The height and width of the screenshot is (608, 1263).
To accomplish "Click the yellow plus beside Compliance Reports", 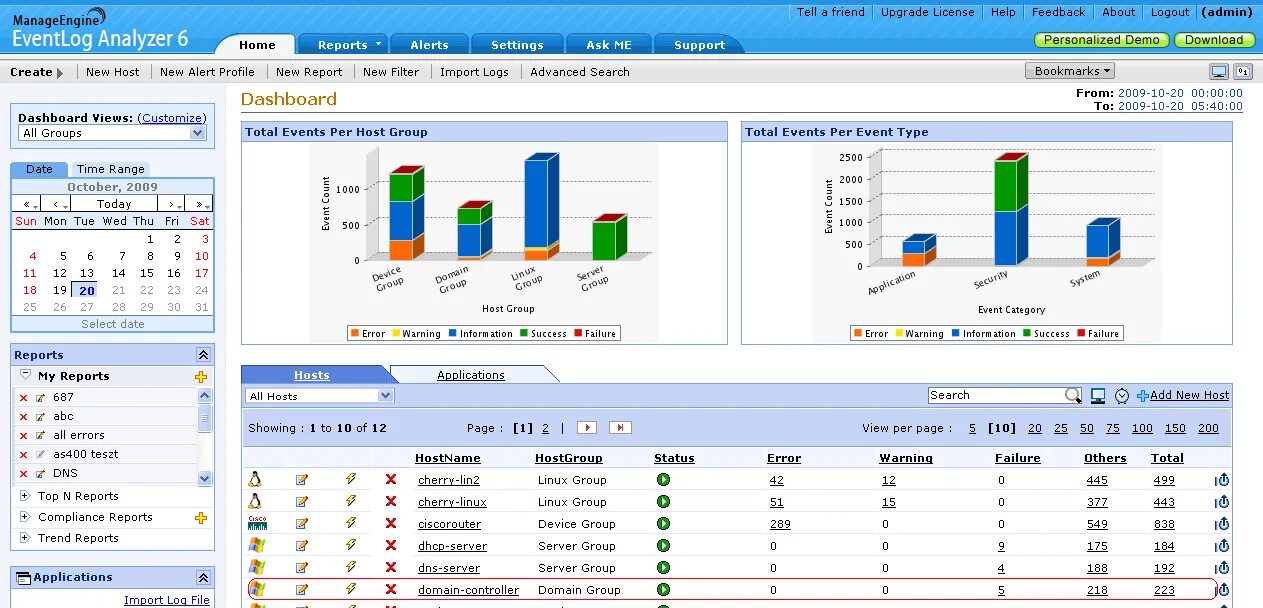I will pos(201,518).
